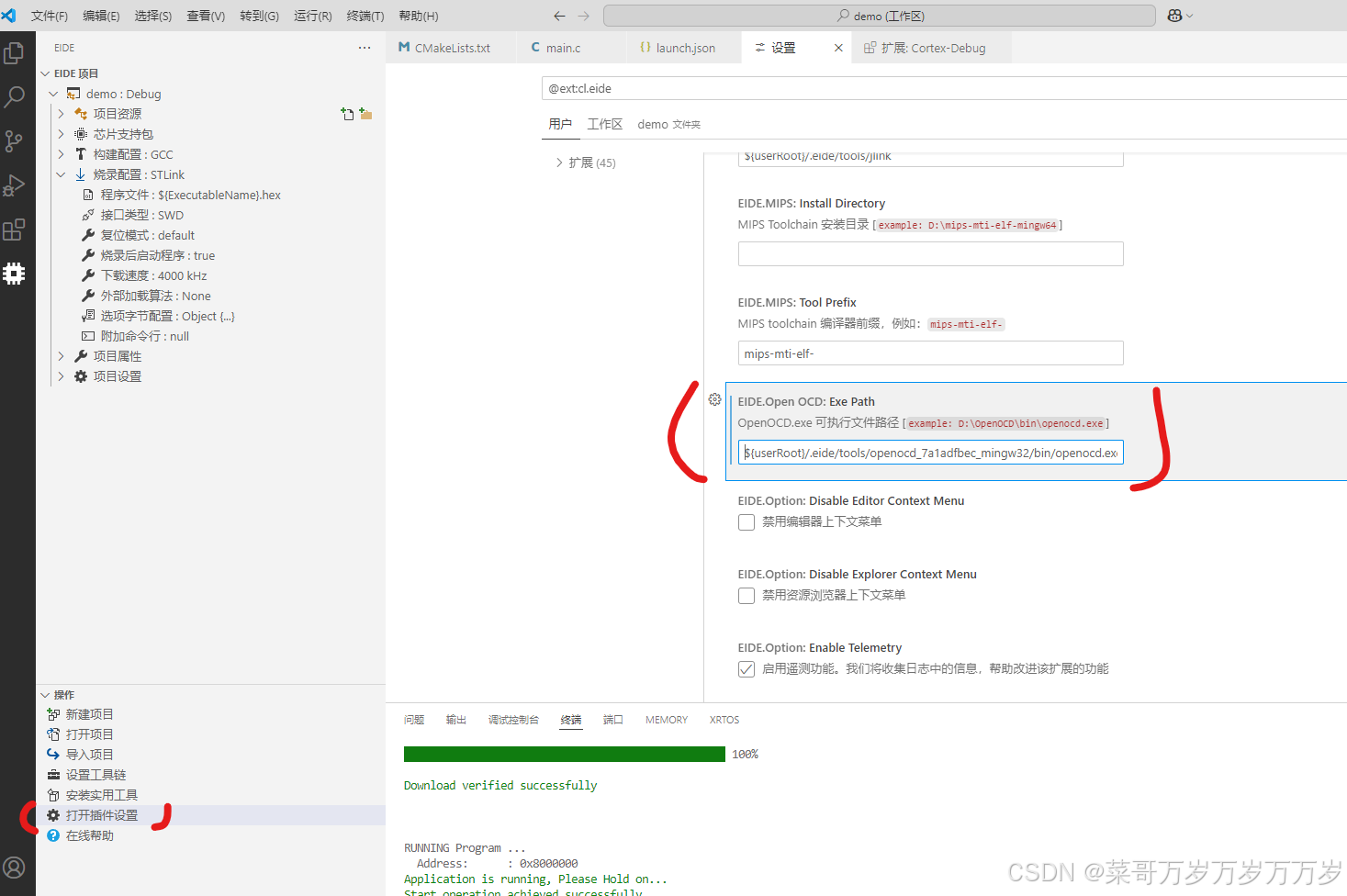The height and width of the screenshot is (896, 1347).
Task: Open the XRTOS panel tab
Action: (x=724, y=720)
